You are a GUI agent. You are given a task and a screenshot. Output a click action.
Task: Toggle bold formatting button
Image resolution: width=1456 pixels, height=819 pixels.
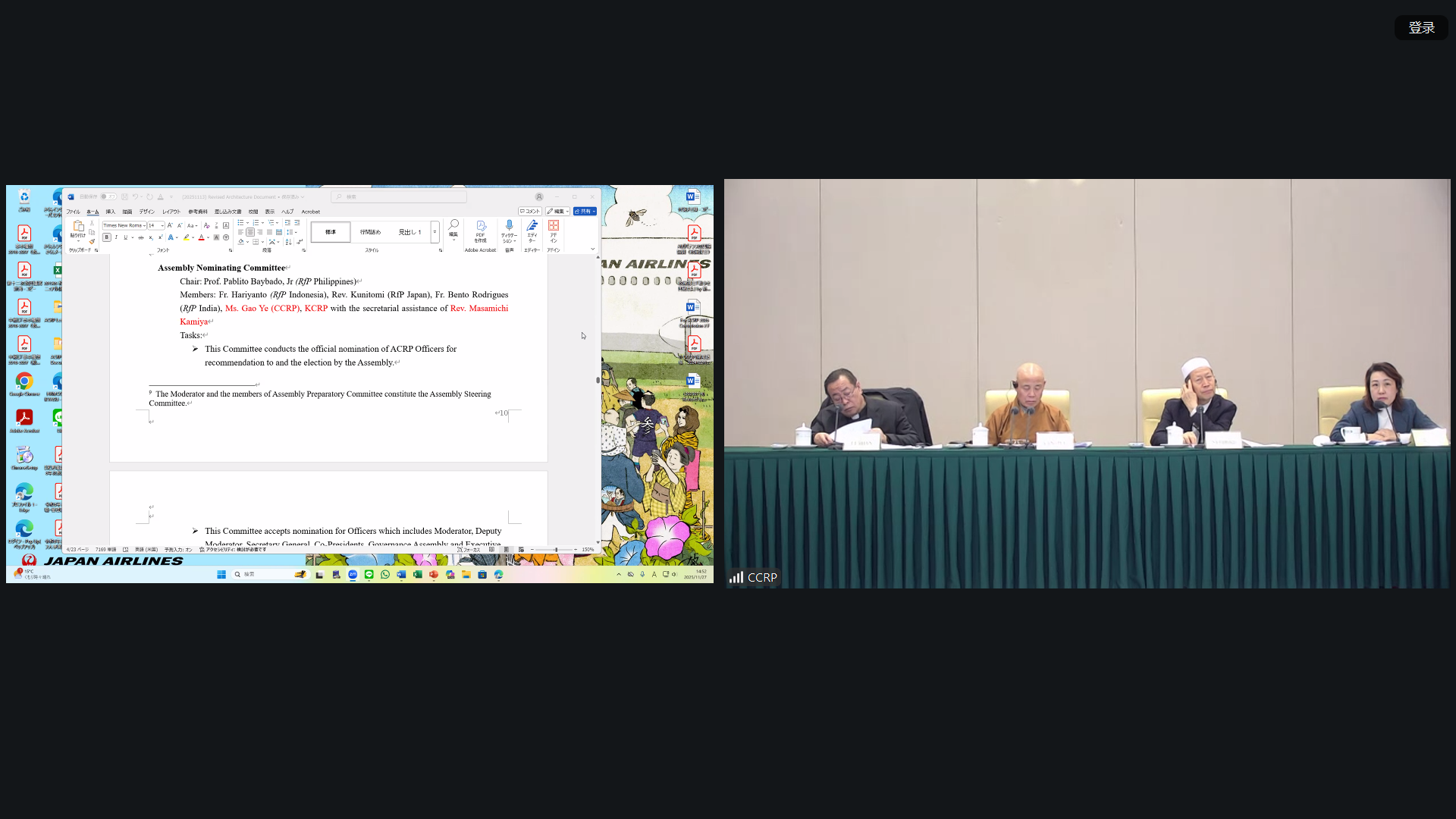click(107, 237)
